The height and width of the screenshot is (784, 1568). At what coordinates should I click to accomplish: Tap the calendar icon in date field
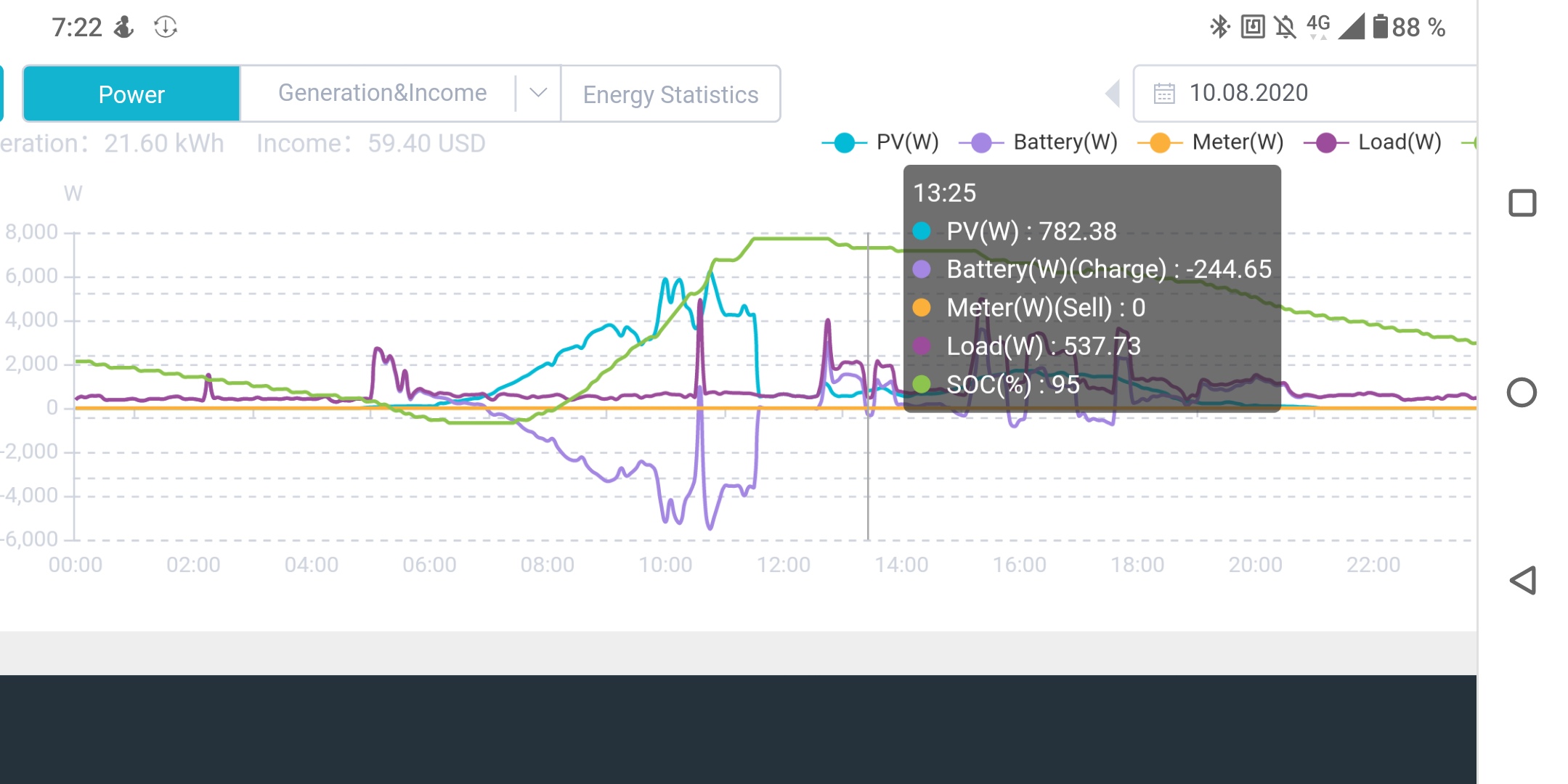(1164, 94)
